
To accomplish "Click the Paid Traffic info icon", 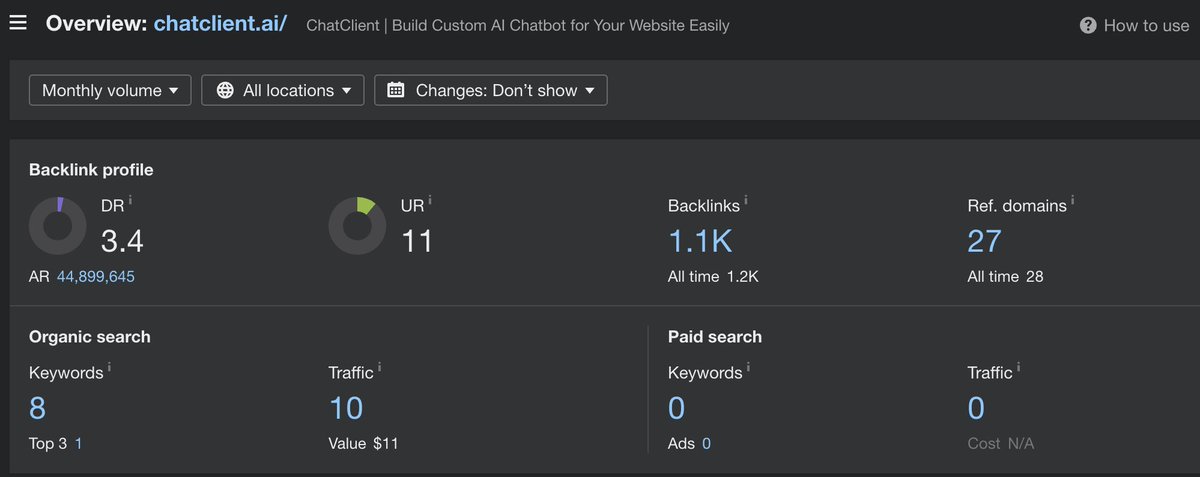I will 1018,367.
